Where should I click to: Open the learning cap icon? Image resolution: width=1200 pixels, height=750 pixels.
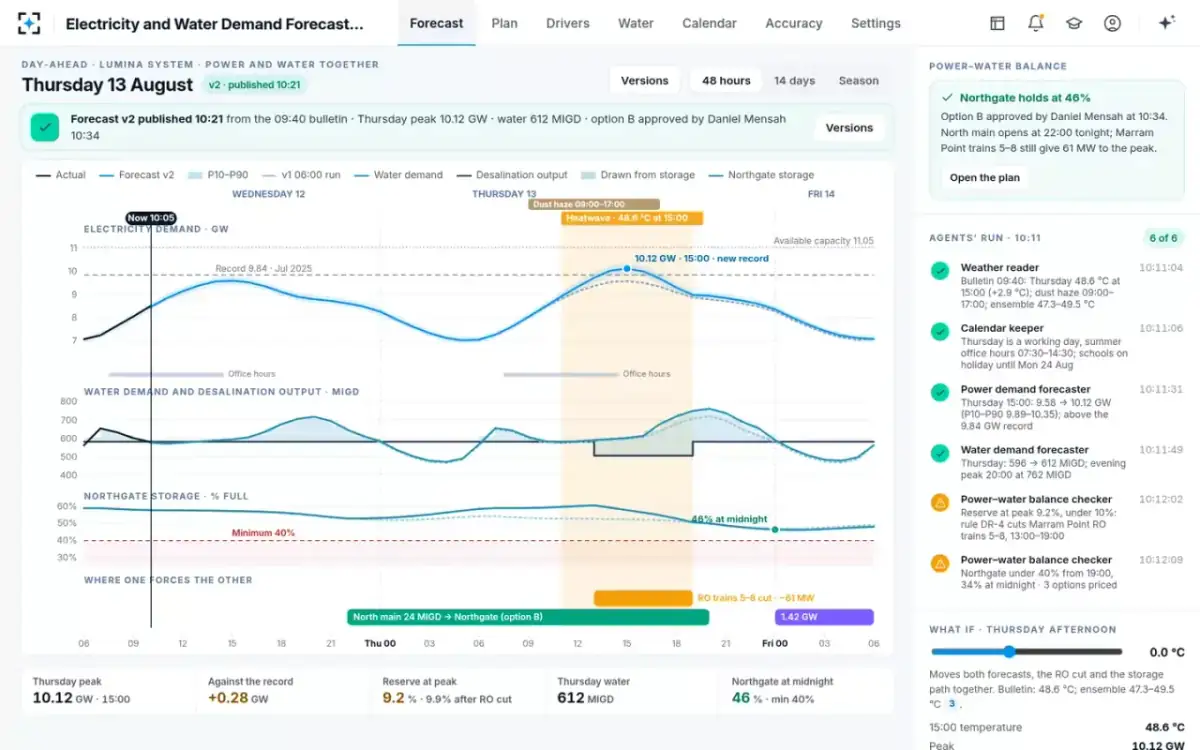[x=1074, y=23]
